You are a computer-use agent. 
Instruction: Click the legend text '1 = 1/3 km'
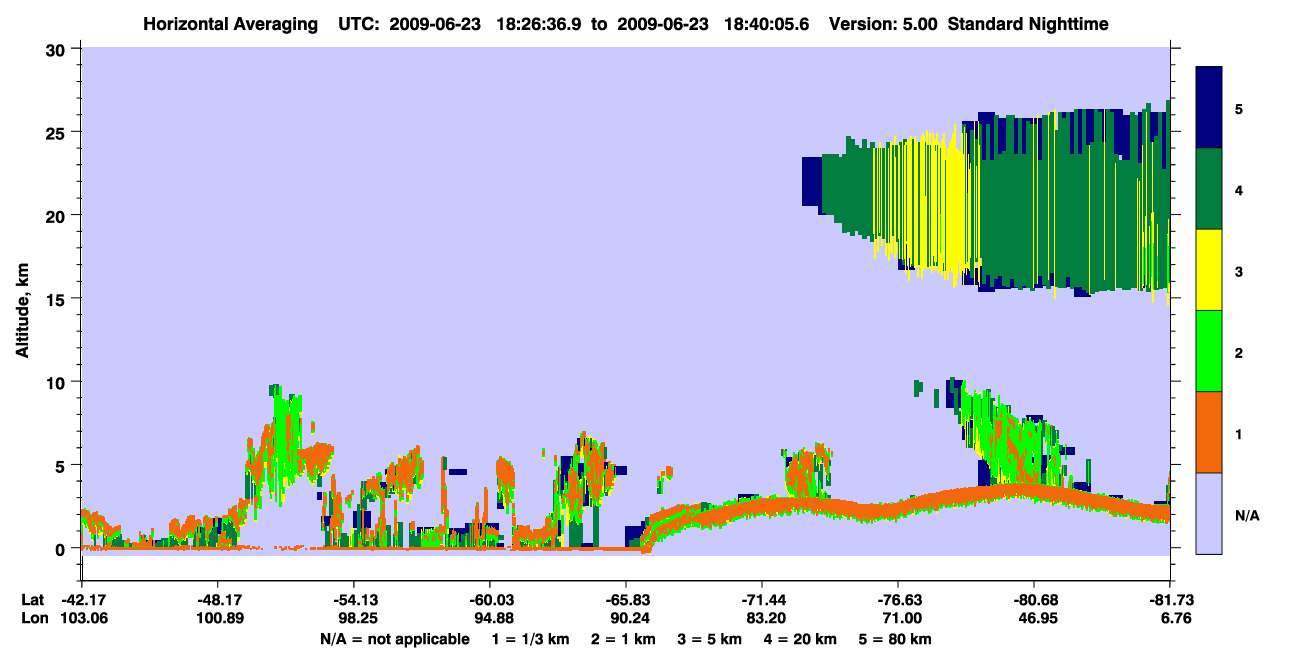tap(530, 639)
